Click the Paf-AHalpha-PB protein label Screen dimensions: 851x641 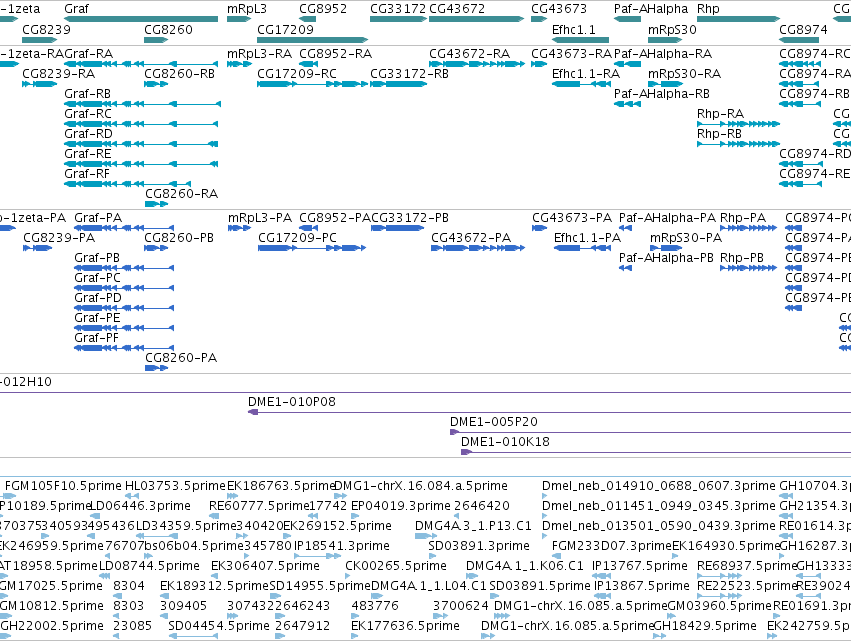pos(666,258)
